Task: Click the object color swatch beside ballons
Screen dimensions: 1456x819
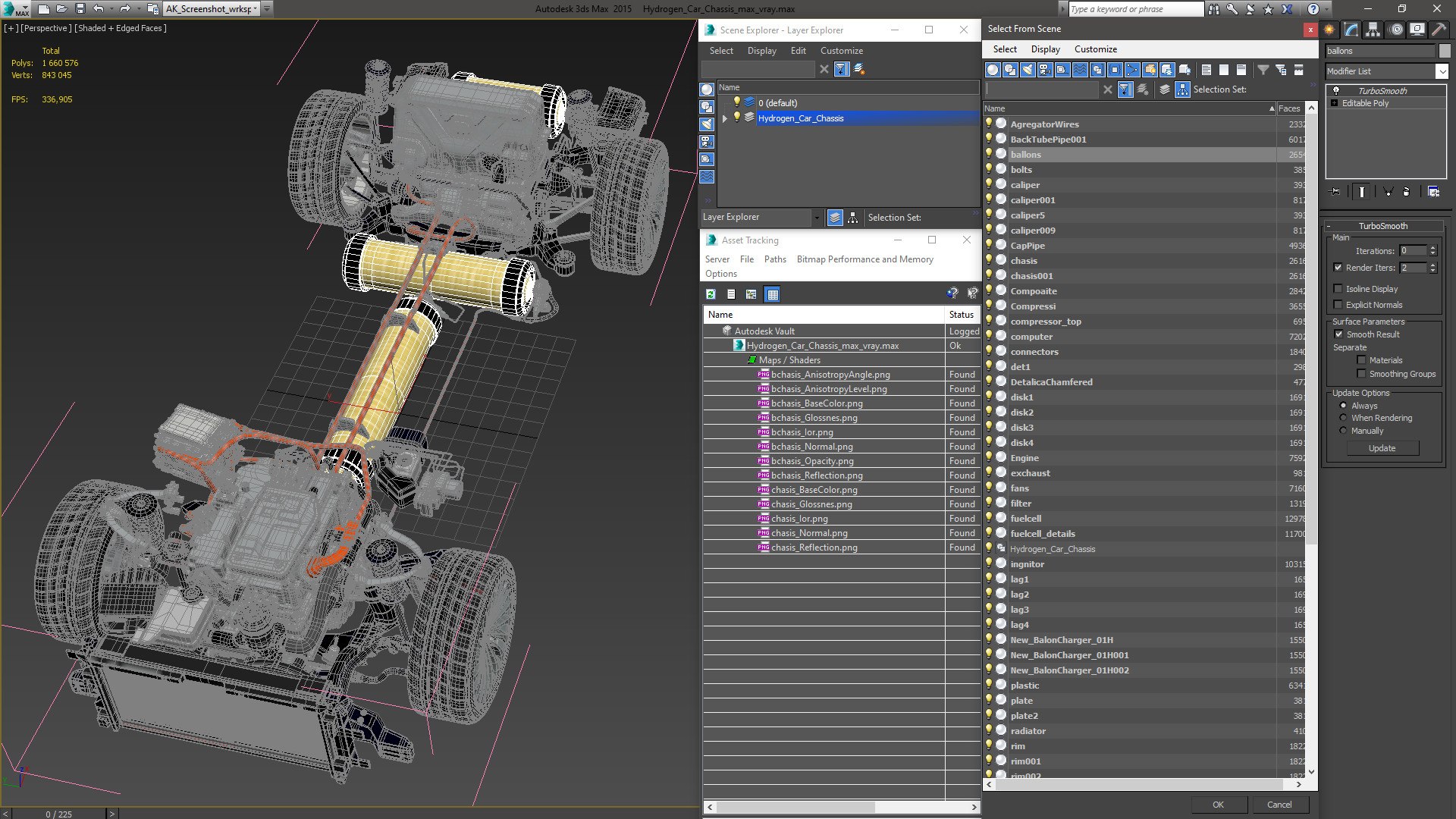Action: click(x=1444, y=51)
